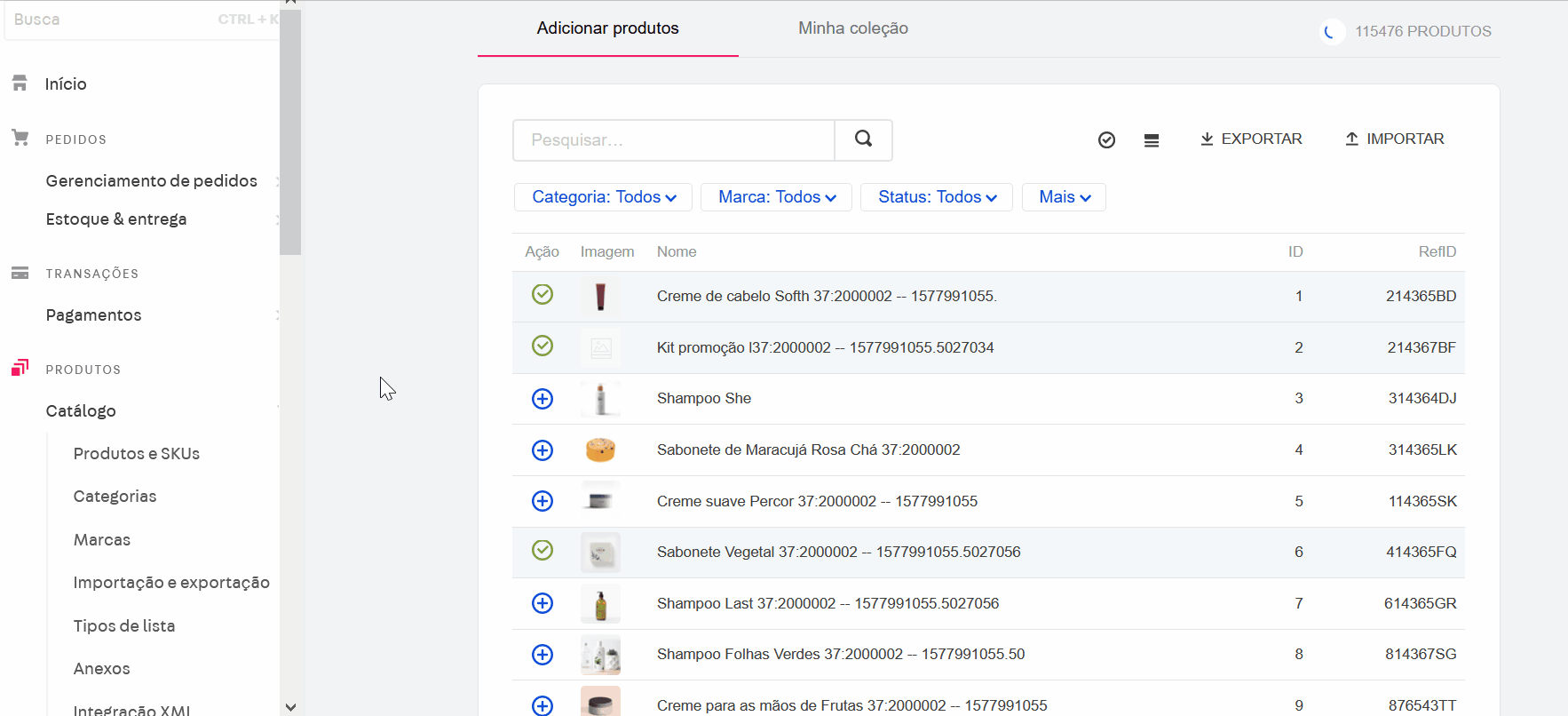The width and height of the screenshot is (1568, 716).
Task: Toggle green check for Creme de cabelo Softh
Action: click(x=542, y=294)
